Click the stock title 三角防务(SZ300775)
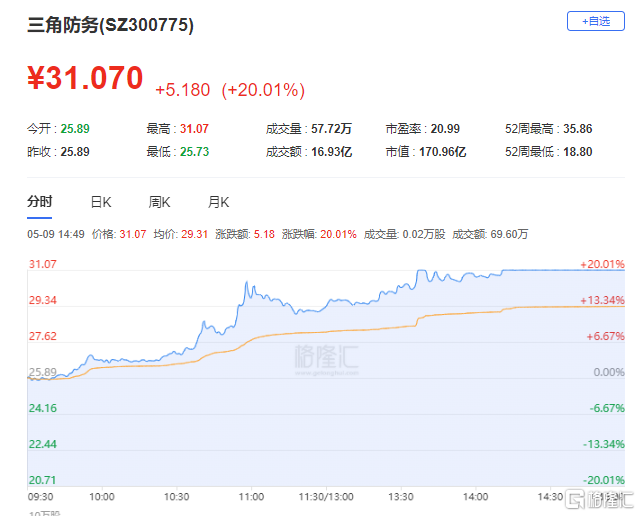 click(x=111, y=25)
